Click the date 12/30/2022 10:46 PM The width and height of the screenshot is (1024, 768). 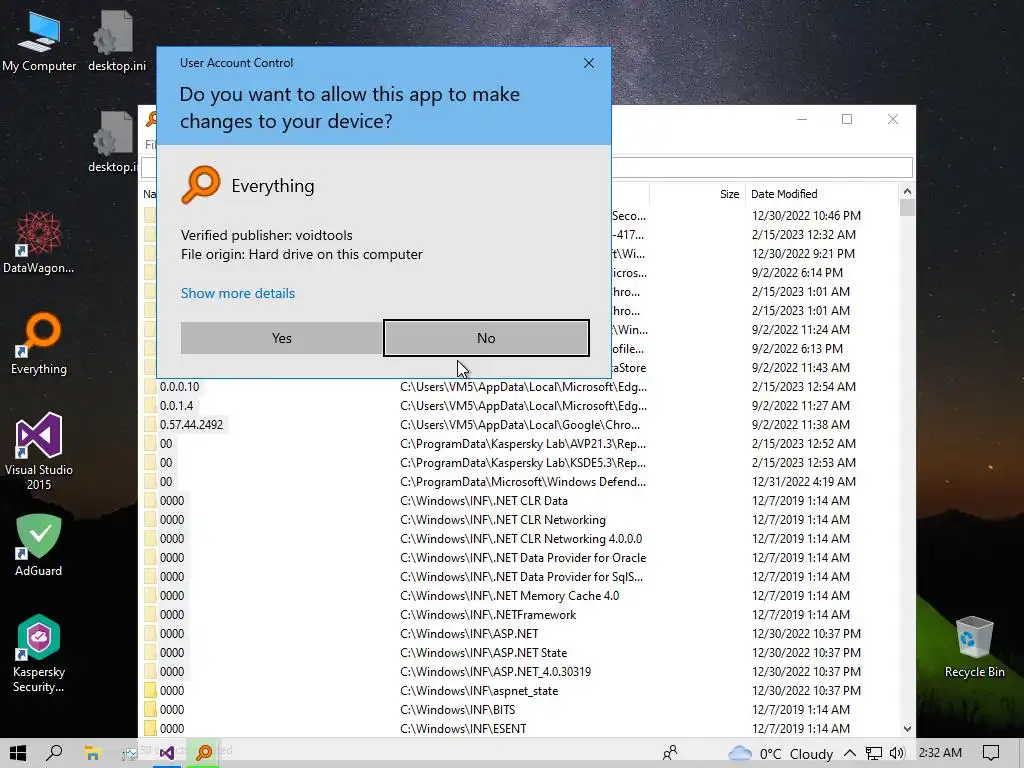(x=806, y=216)
